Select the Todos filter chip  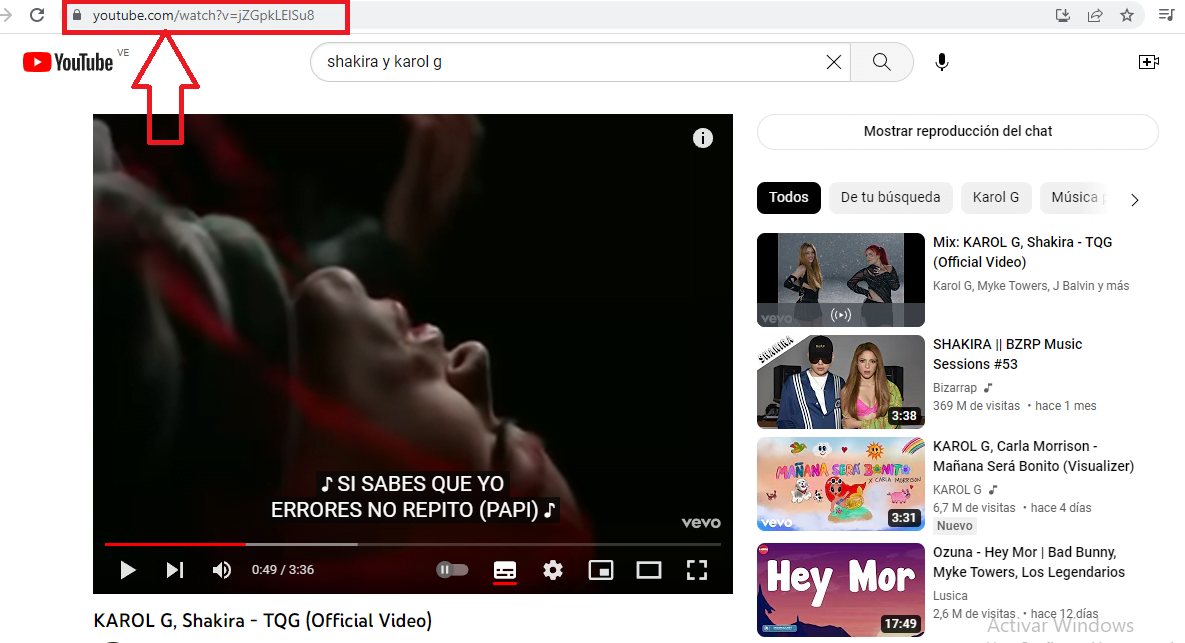[788, 198]
